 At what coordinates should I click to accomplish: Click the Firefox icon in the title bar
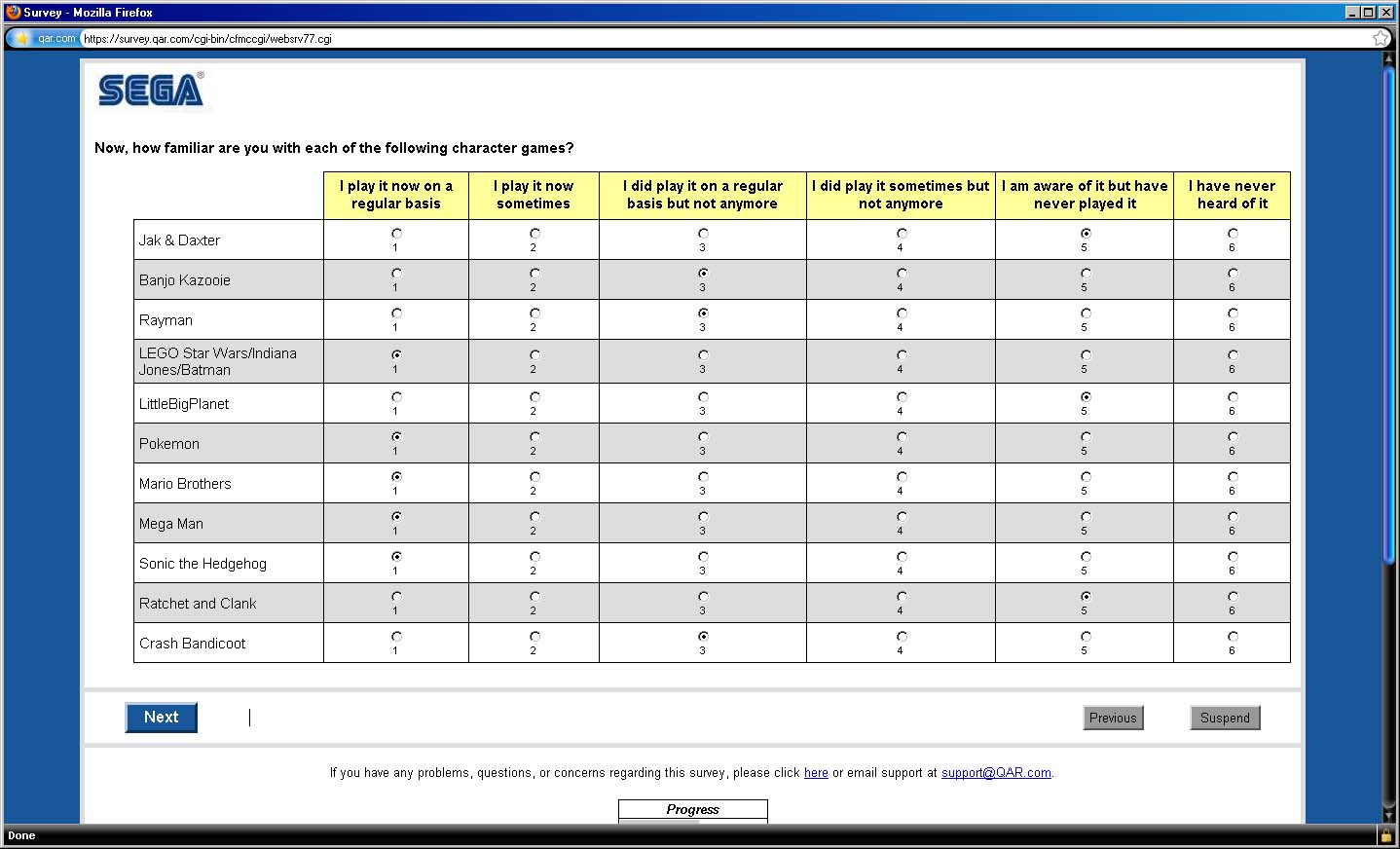pyautogui.click(x=14, y=12)
